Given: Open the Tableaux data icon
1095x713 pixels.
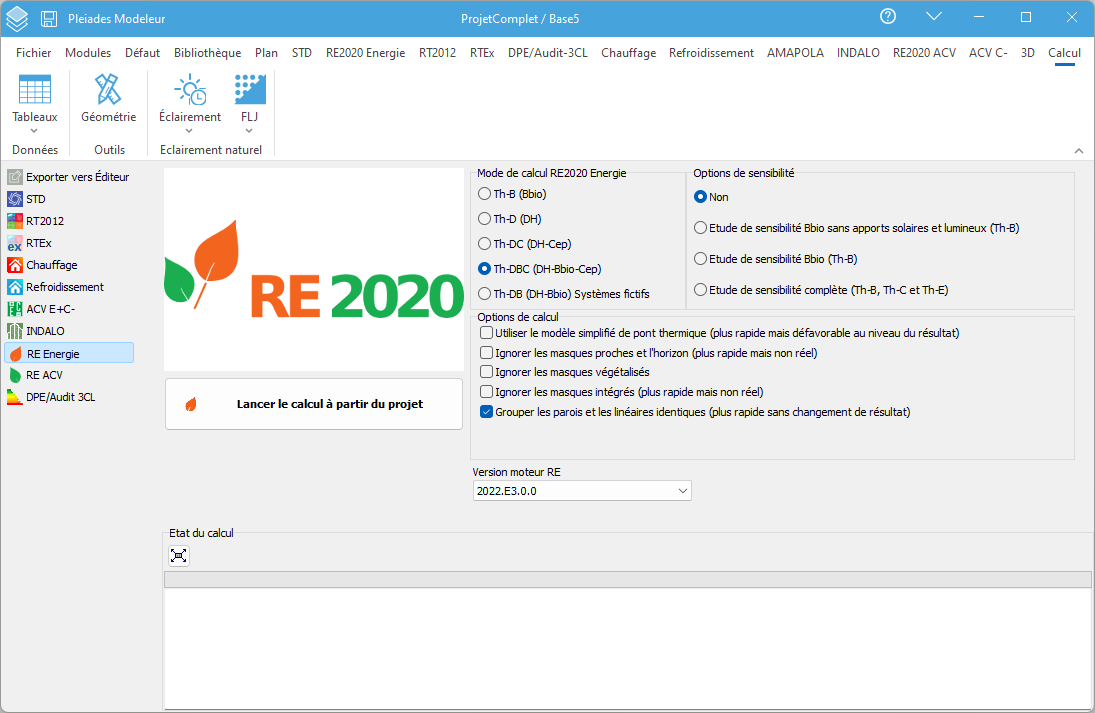Looking at the screenshot, I should coord(35,89).
